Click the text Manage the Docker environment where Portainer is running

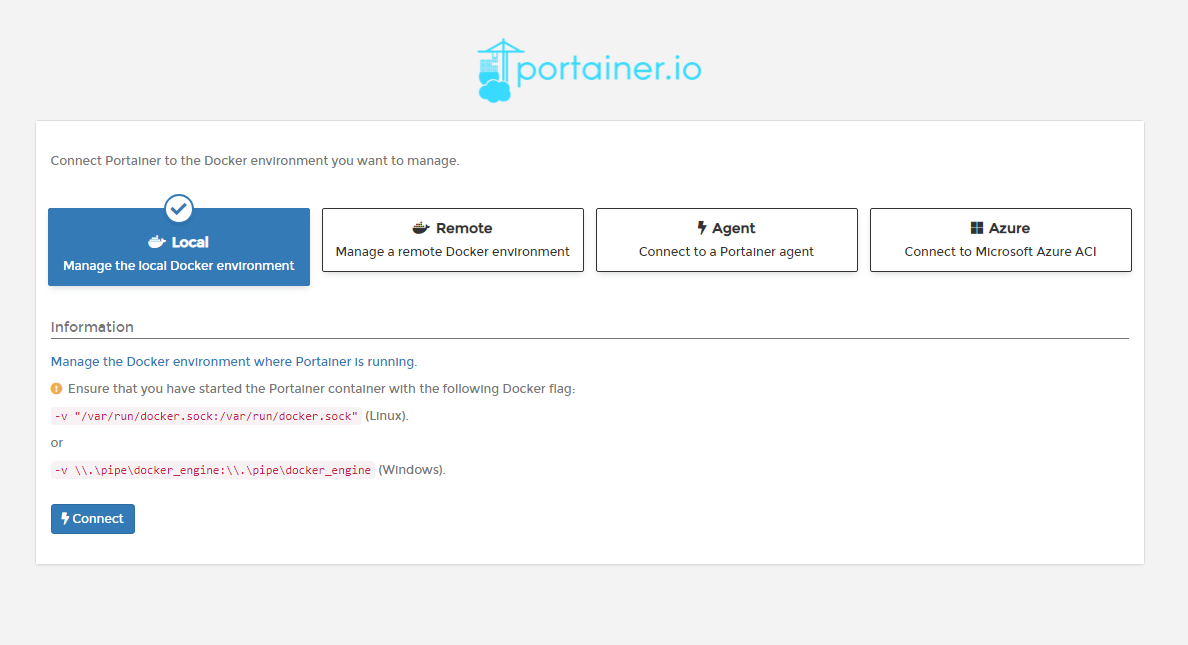point(234,361)
